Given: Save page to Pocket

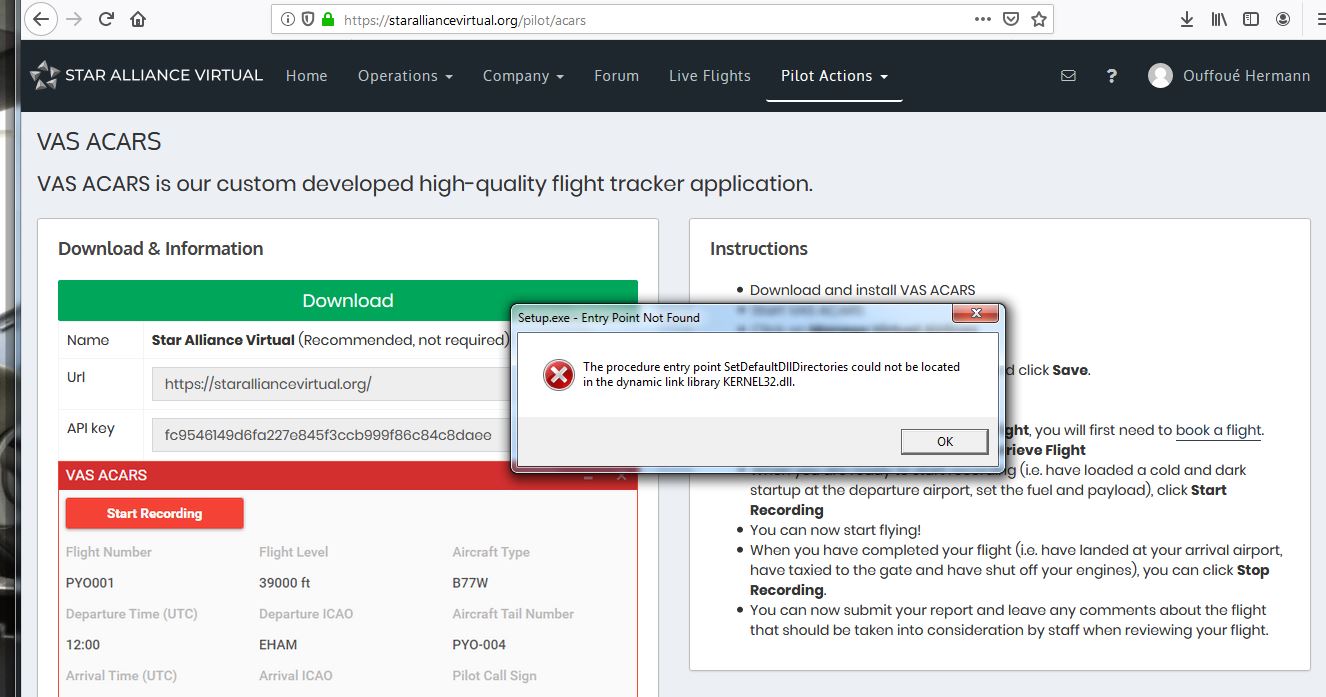Looking at the screenshot, I should point(1011,19).
